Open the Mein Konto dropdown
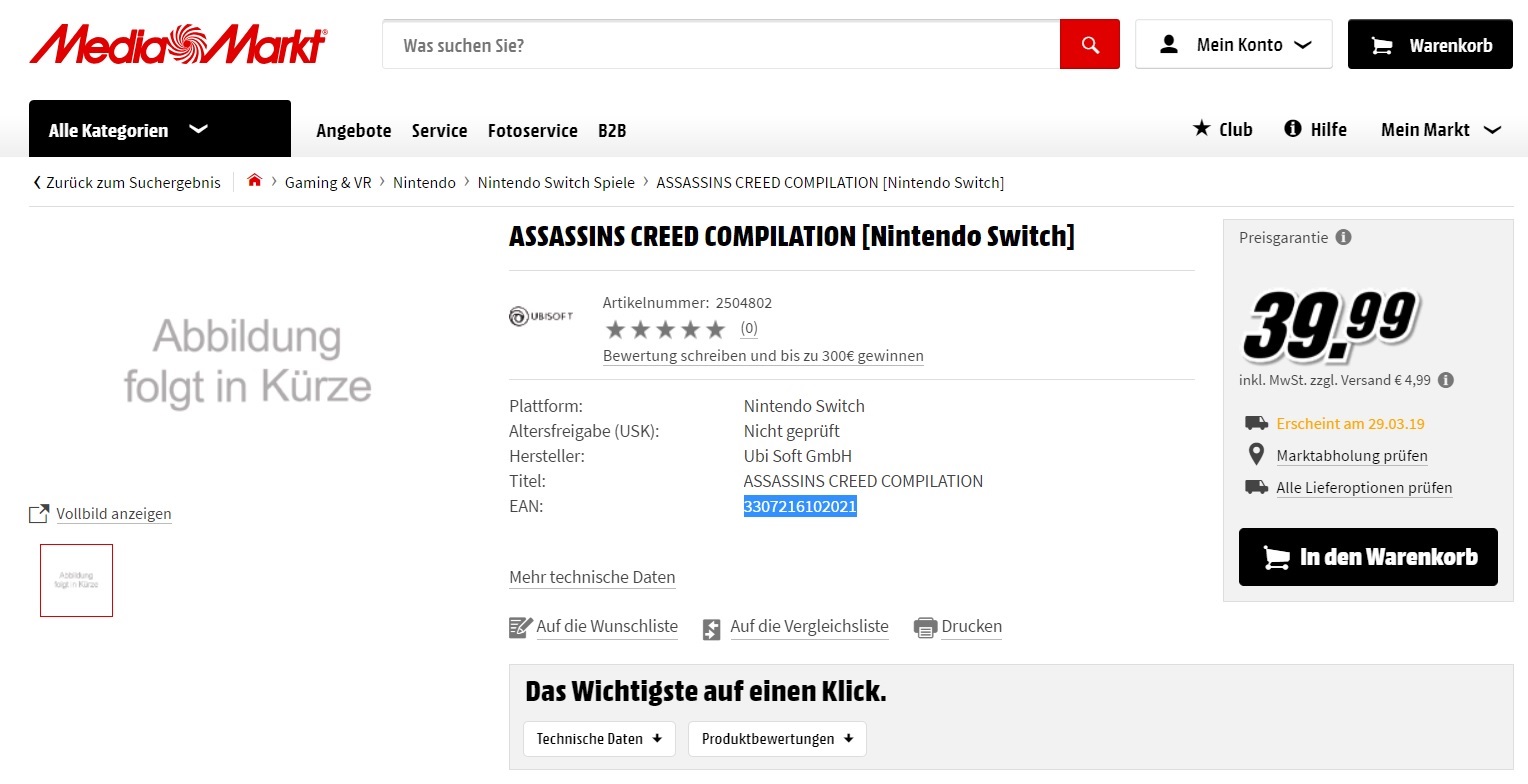The width and height of the screenshot is (1528, 784). pos(1233,45)
